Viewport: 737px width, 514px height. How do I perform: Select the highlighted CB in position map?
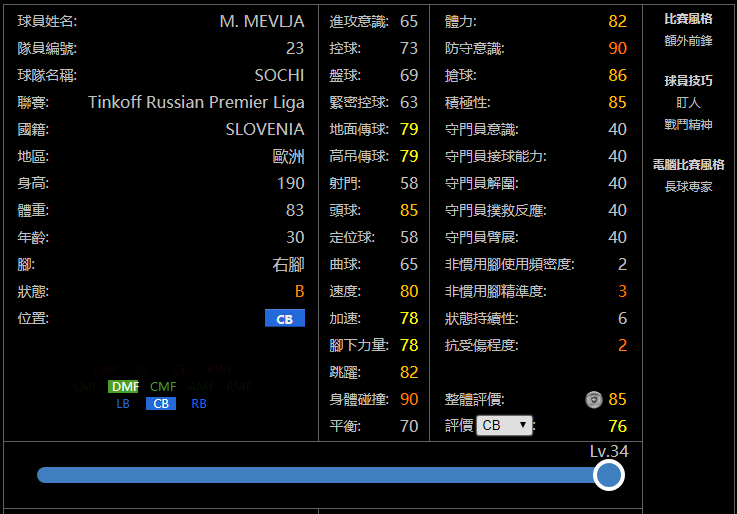point(161,404)
